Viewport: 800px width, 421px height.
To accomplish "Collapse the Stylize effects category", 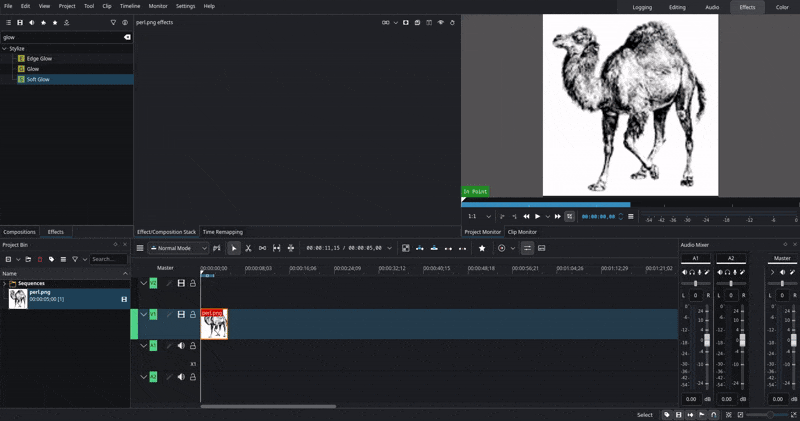I will pos(5,48).
